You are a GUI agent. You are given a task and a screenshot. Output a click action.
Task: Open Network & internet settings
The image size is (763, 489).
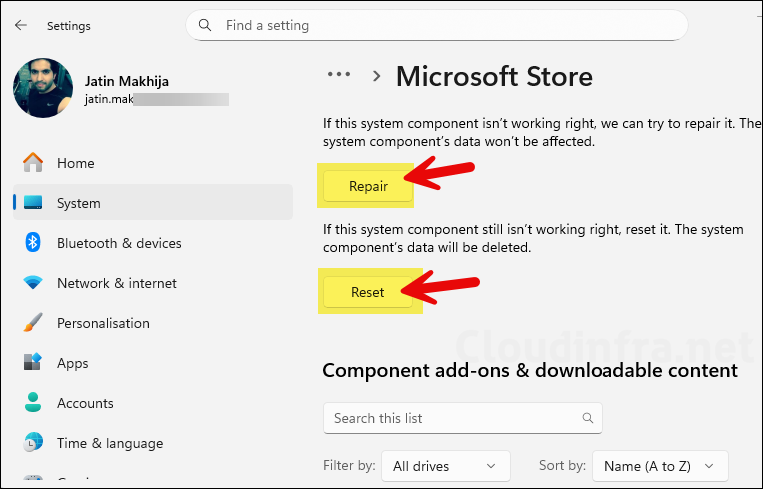(153, 283)
